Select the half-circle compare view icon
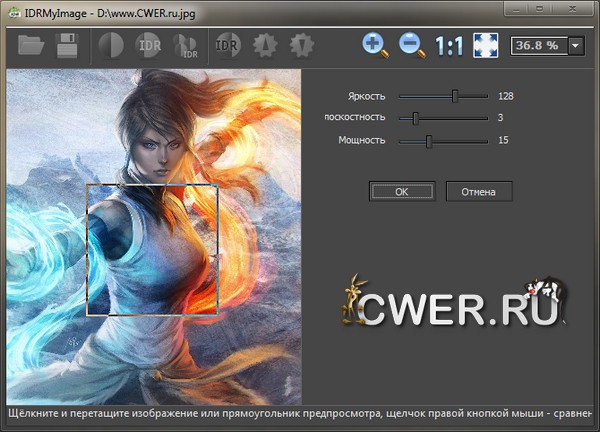Screen dimensions: 600x432 tap(109, 45)
